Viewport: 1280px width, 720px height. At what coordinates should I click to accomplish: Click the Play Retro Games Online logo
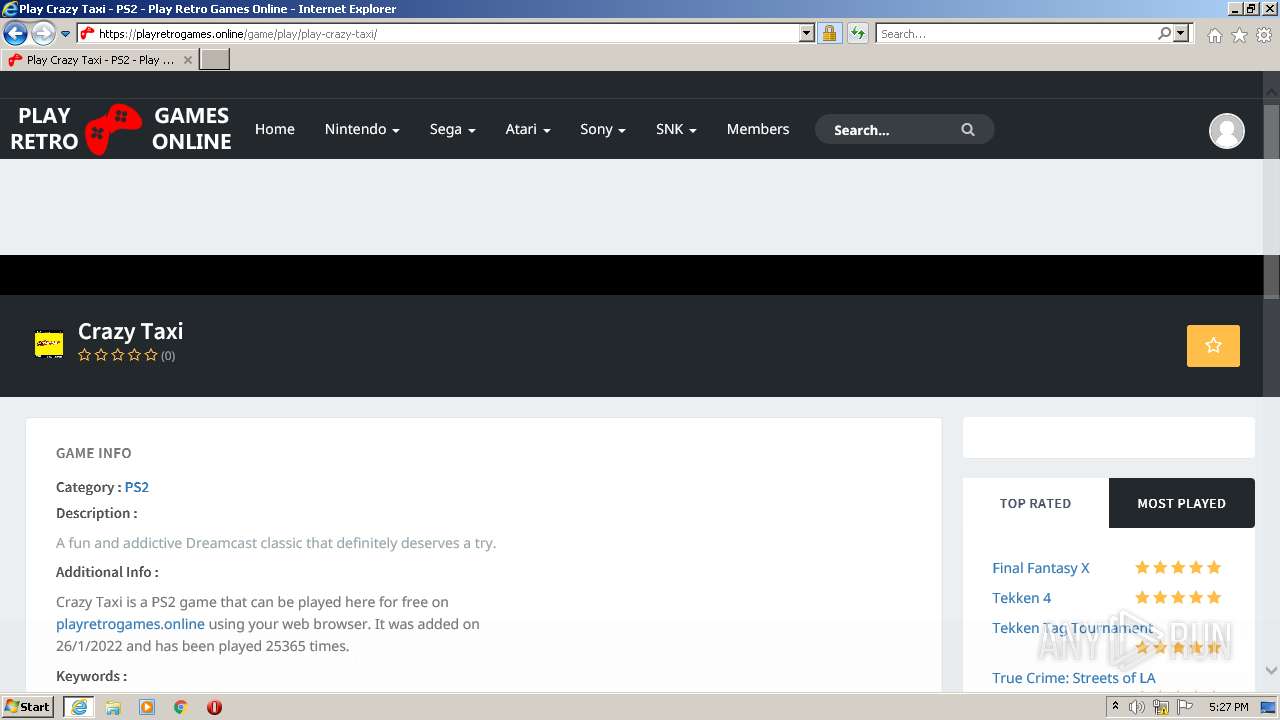(121, 129)
